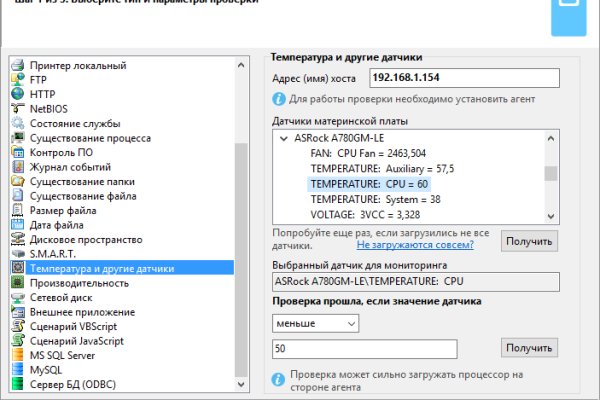600x400 pixels.
Task: Choose the MS SQL Server icon
Action: (17, 355)
